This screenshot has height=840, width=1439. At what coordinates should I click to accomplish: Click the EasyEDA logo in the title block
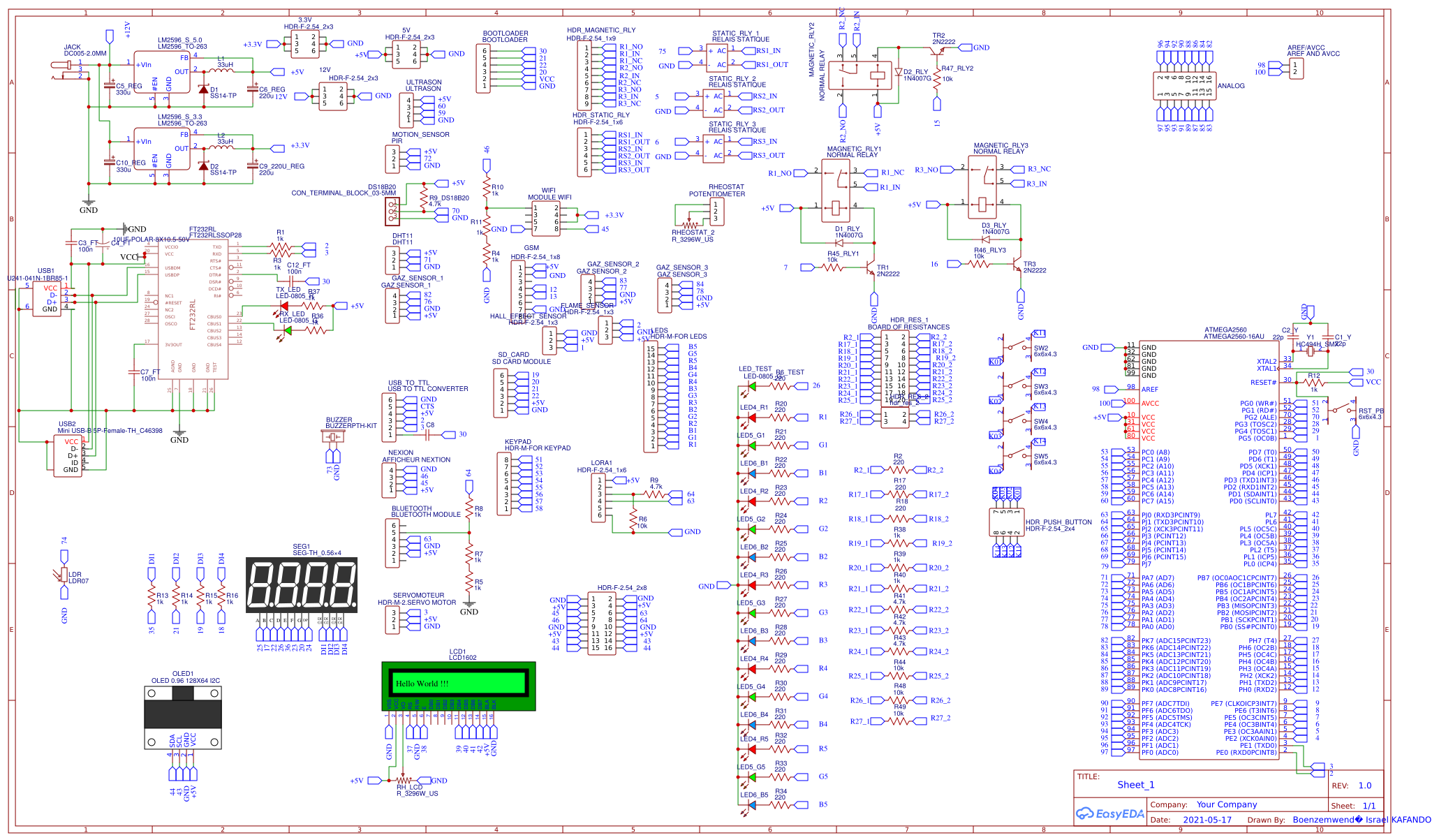1109,813
